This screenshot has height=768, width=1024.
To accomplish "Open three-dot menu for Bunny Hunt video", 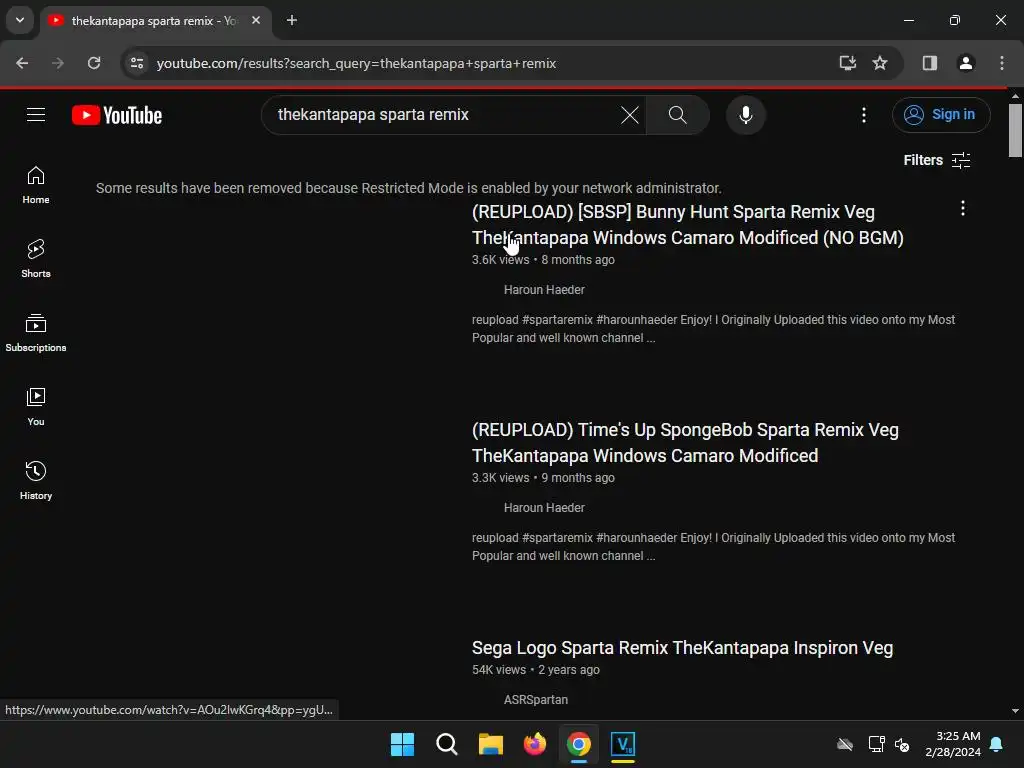I will (962, 208).
